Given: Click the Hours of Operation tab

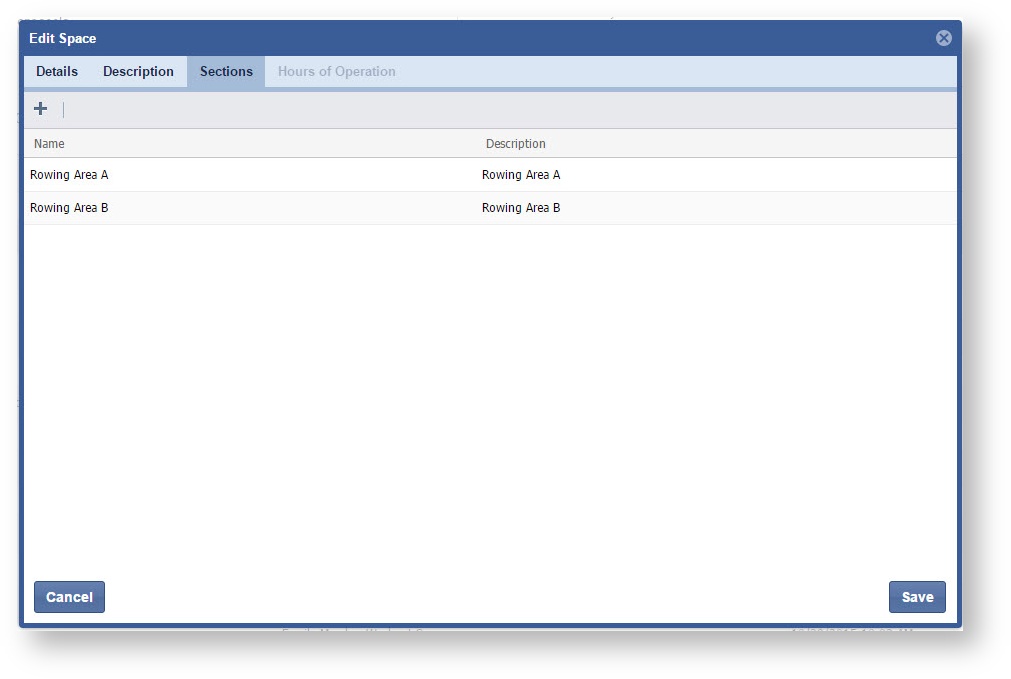Looking at the screenshot, I should pyautogui.click(x=336, y=72).
